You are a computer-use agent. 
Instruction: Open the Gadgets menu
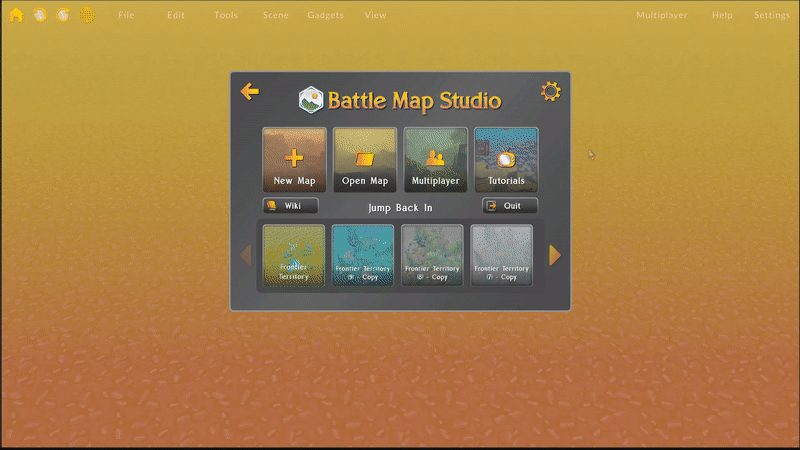325,15
